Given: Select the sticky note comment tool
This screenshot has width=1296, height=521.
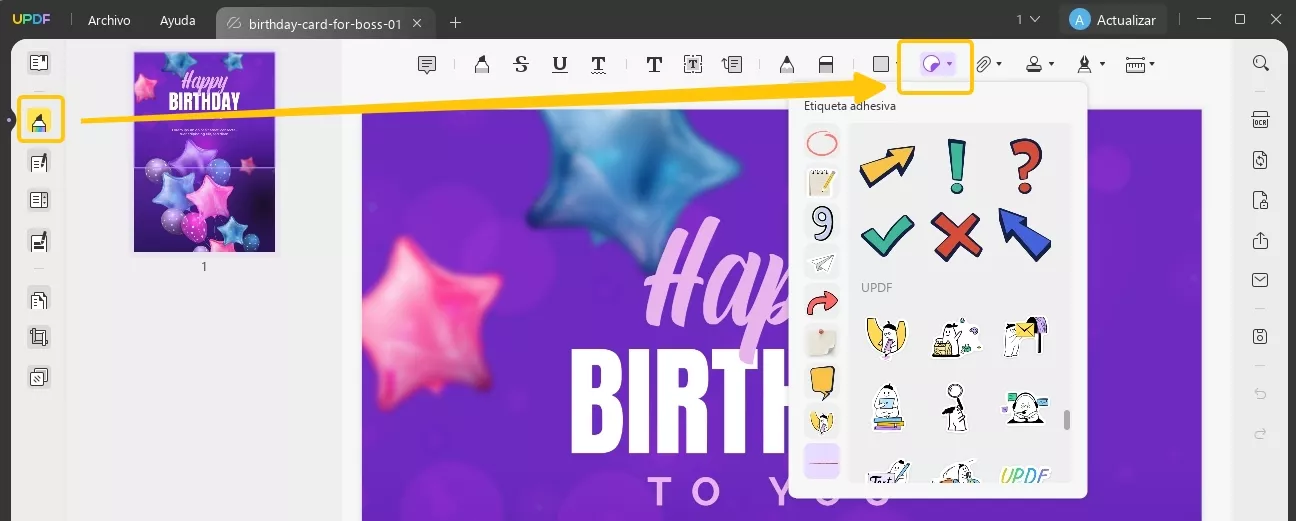Looking at the screenshot, I should (x=427, y=65).
